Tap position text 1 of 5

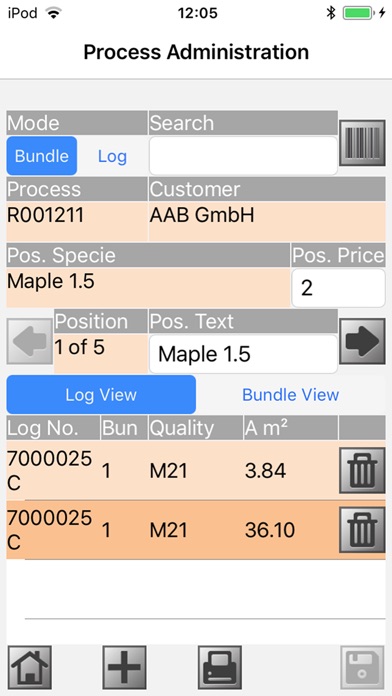pyautogui.click(x=79, y=347)
